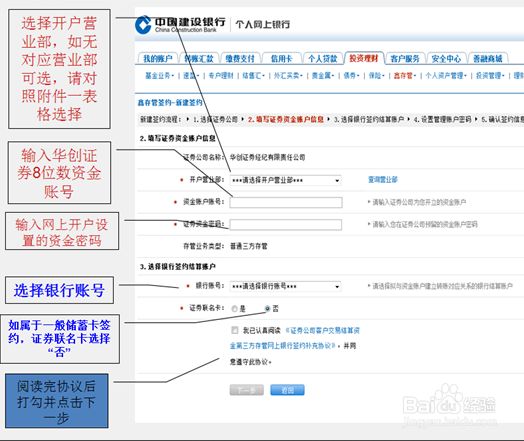Screen dimensions: 524x441
Task: Select 否 for 证券联名卡
Action: point(267,308)
